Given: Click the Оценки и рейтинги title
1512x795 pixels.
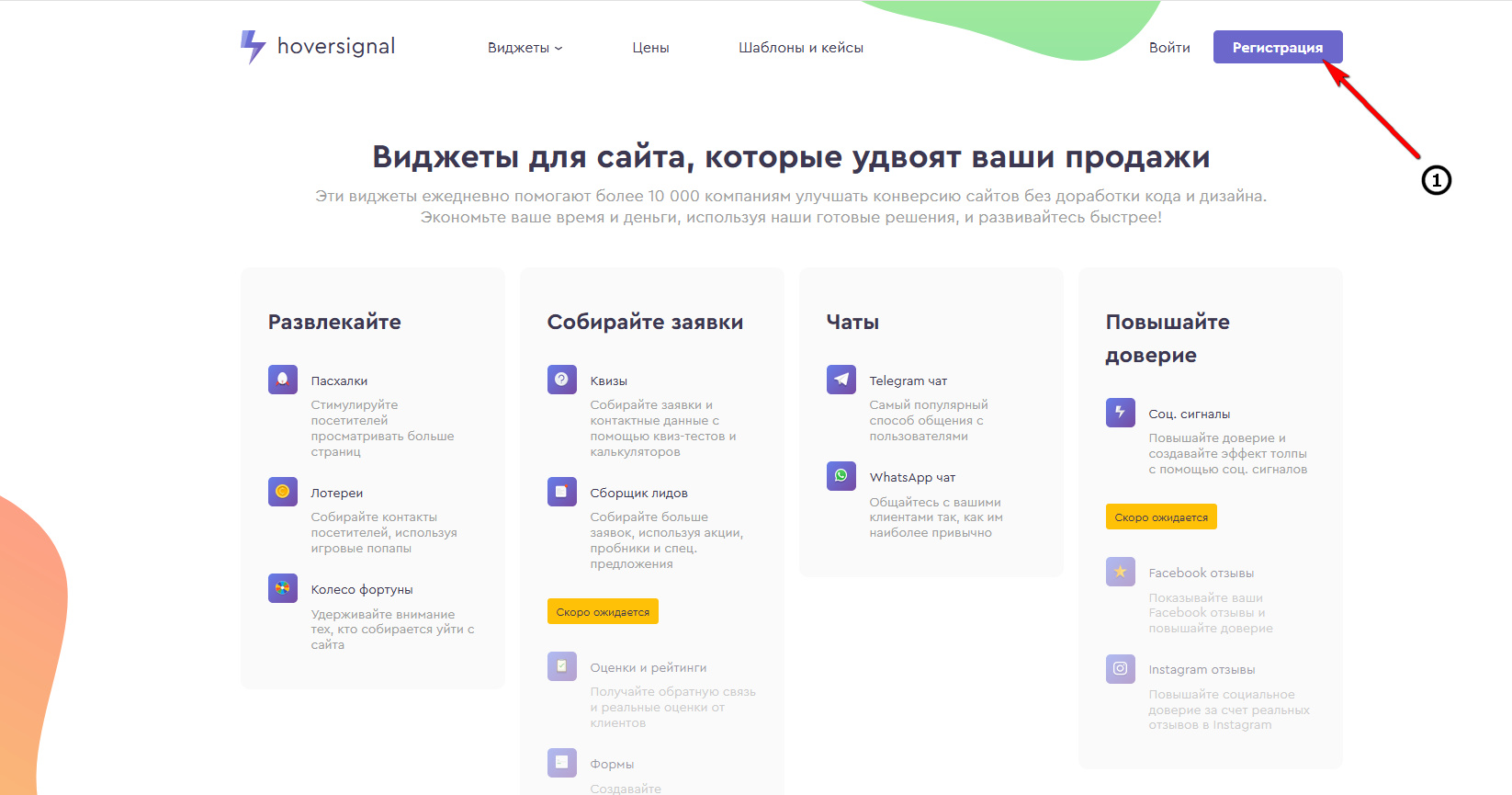Looking at the screenshot, I should pos(649,668).
